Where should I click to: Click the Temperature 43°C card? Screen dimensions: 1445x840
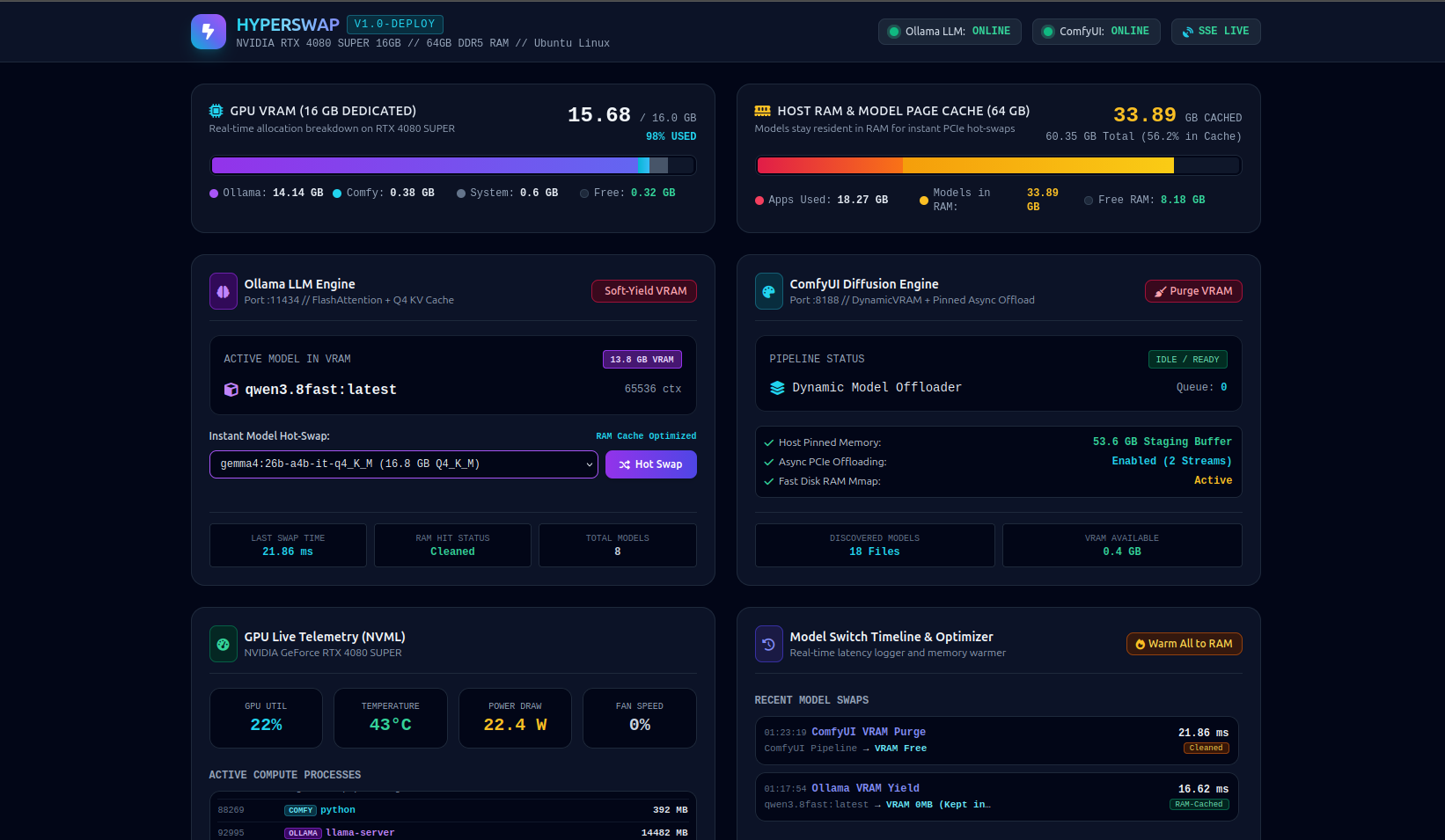click(391, 719)
